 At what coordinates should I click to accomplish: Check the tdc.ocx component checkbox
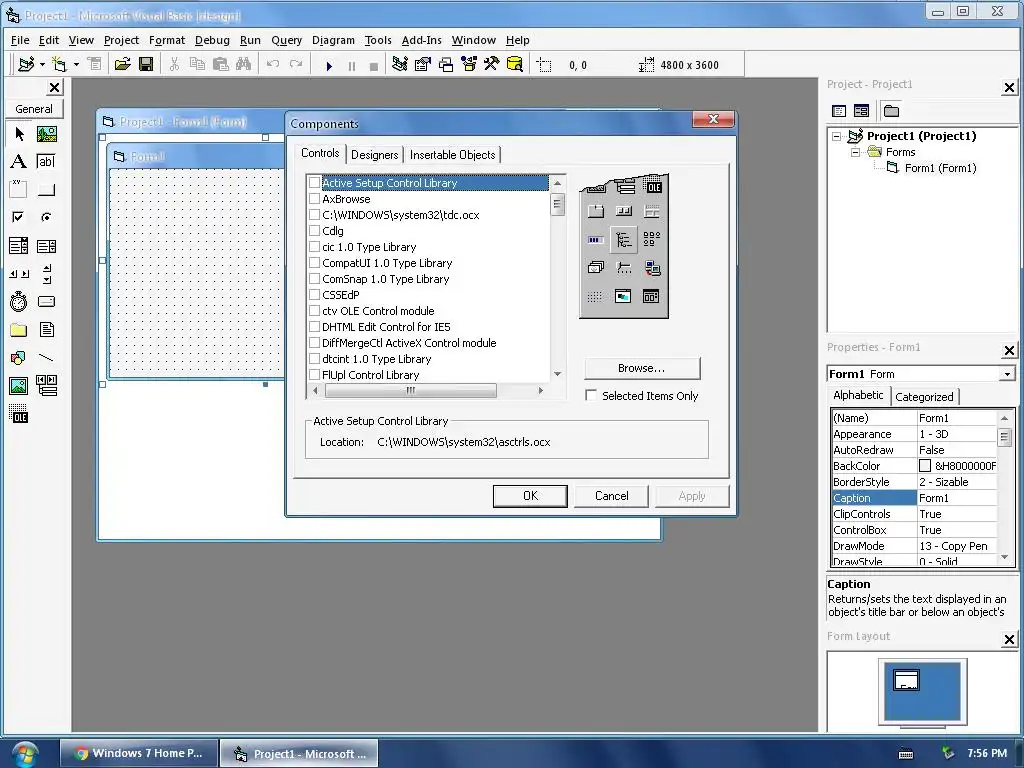[x=314, y=215]
